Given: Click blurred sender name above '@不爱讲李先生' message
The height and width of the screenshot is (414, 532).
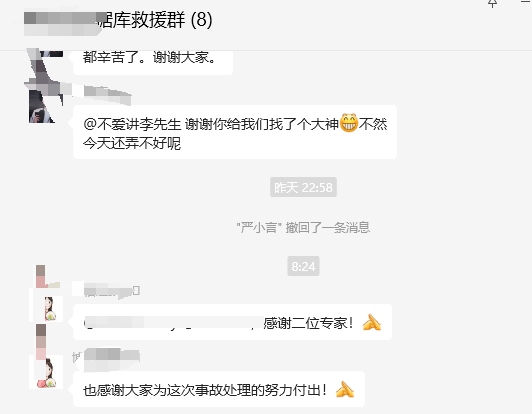Looking at the screenshot, I should (108, 94).
